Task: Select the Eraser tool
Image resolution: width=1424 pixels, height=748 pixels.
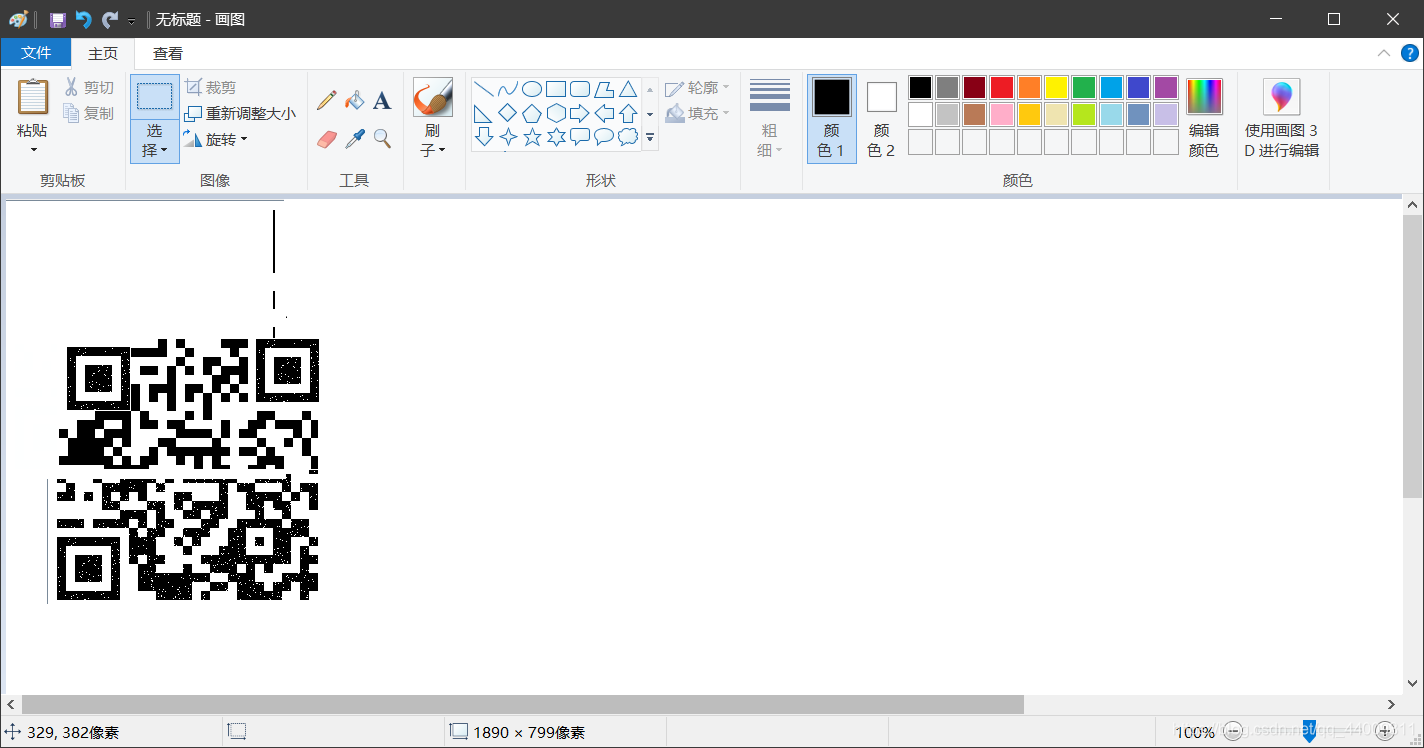Action: pyautogui.click(x=325, y=138)
